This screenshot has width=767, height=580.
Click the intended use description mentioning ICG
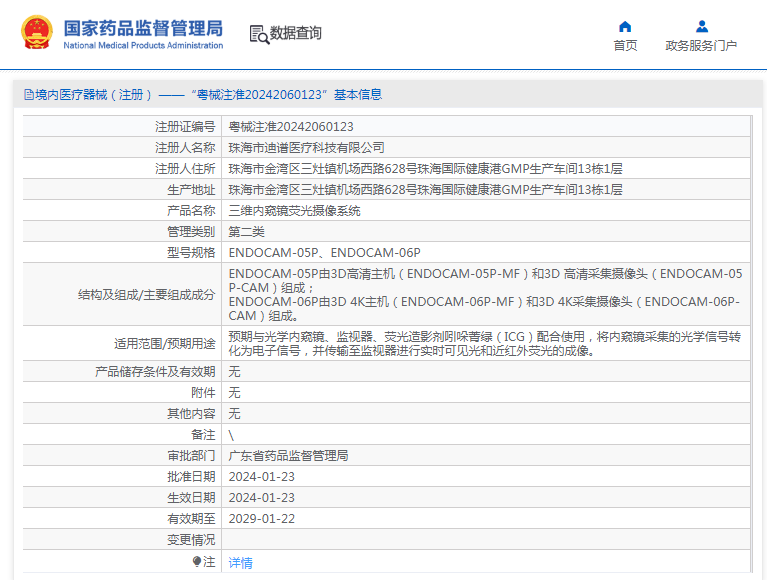pyautogui.click(x=485, y=343)
